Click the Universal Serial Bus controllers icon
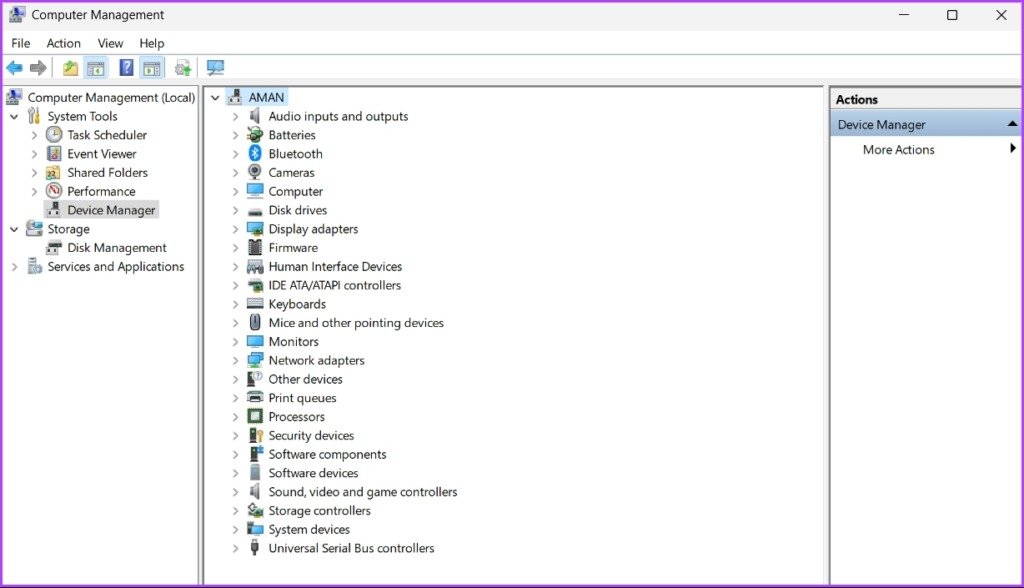Screen dimensions: 1024x588 tap(255, 548)
